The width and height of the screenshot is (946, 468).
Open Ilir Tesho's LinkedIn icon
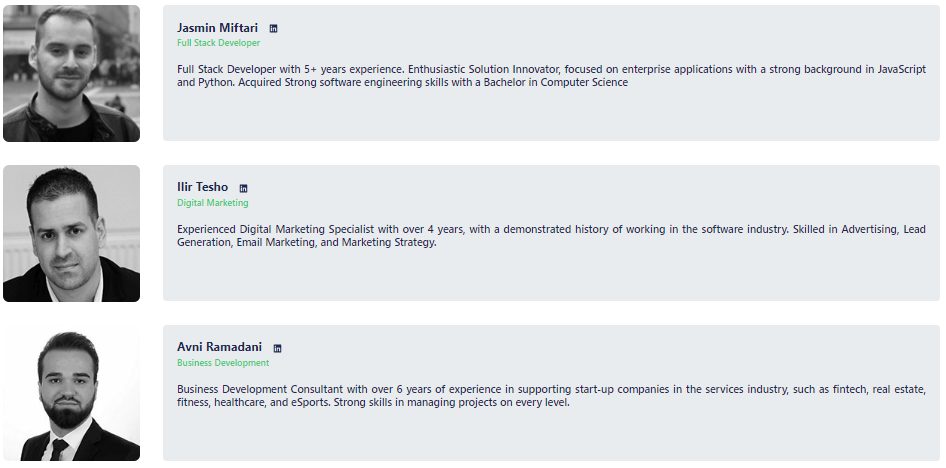[x=244, y=188]
